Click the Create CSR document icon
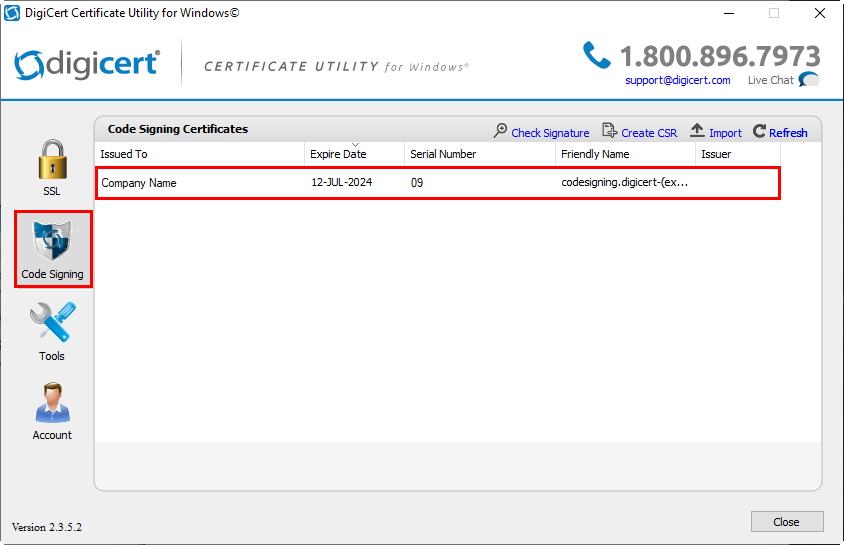 (610, 132)
